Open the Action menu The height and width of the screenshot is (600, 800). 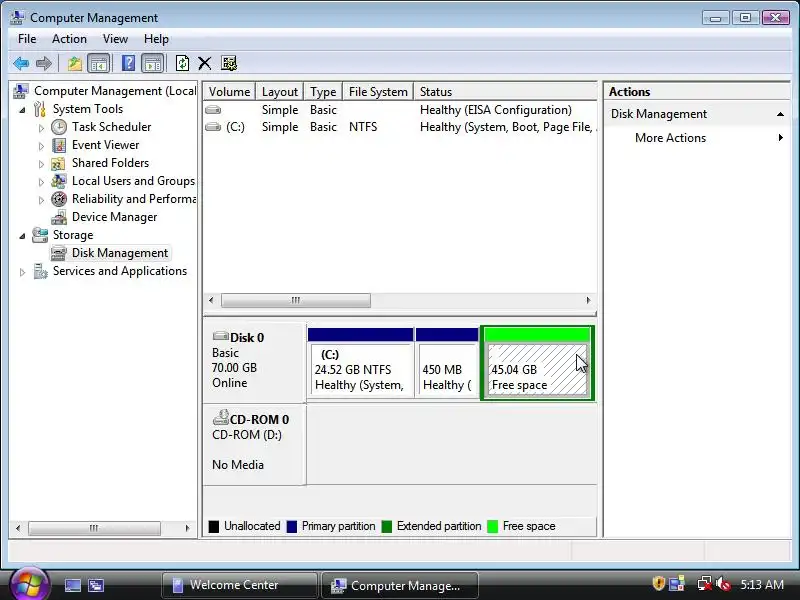[x=69, y=39]
